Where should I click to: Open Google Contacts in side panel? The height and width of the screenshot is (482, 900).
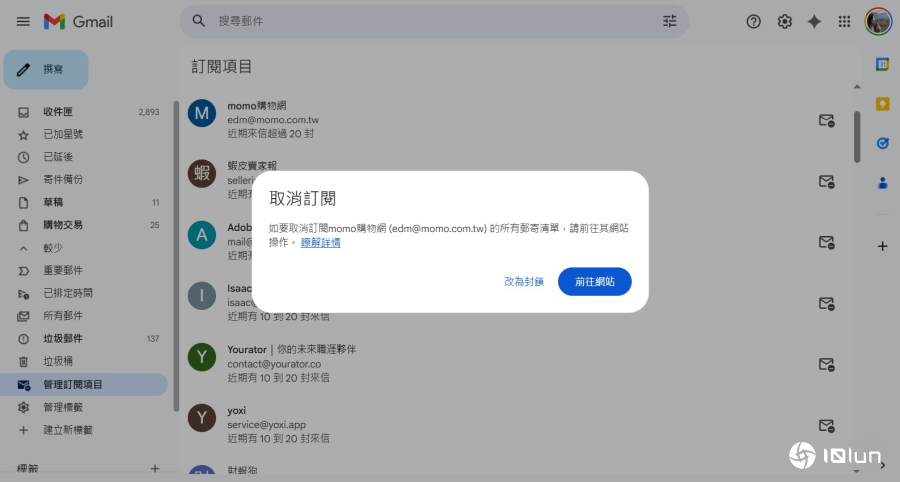click(882, 183)
